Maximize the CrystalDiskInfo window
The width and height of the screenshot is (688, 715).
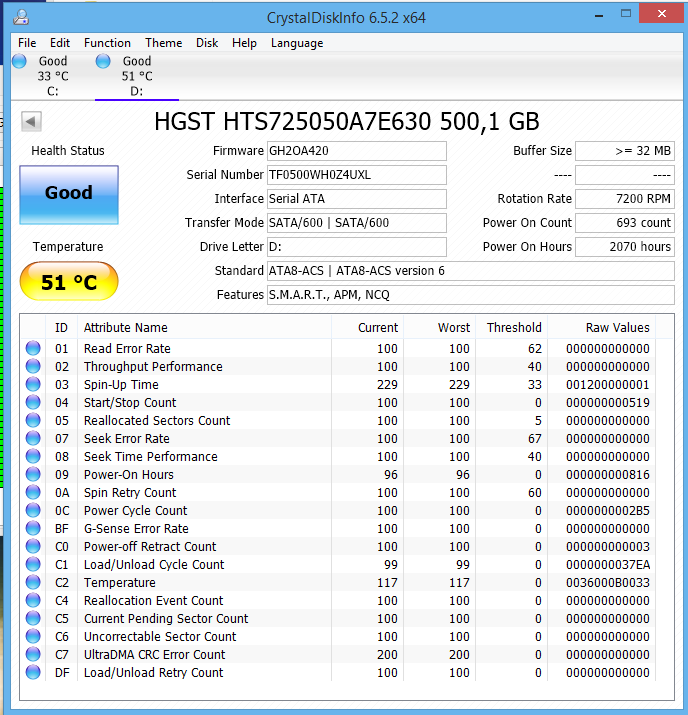[626, 14]
